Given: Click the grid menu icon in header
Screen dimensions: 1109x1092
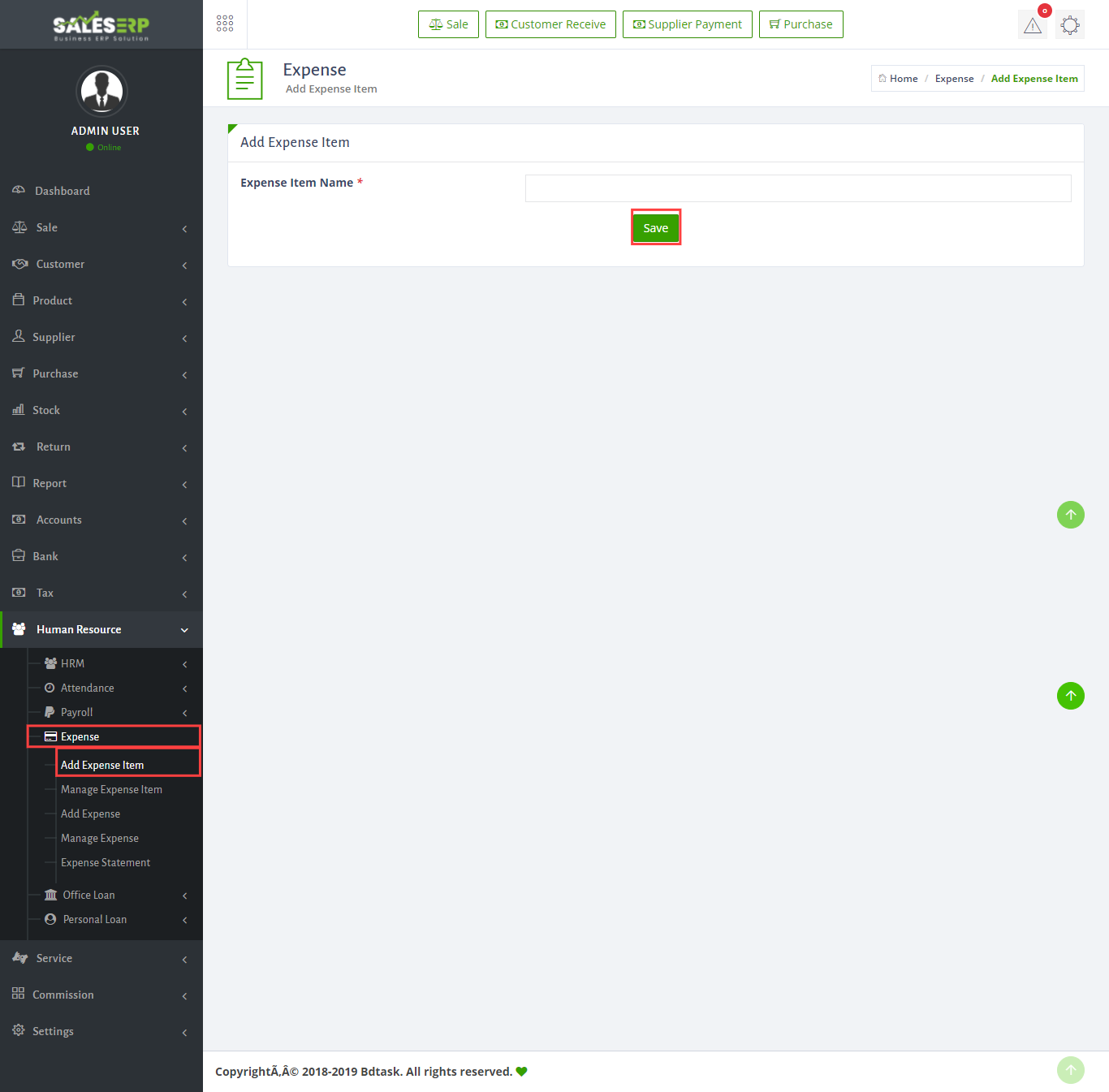Looking at the screenshot, I should [x=225, y=24].
